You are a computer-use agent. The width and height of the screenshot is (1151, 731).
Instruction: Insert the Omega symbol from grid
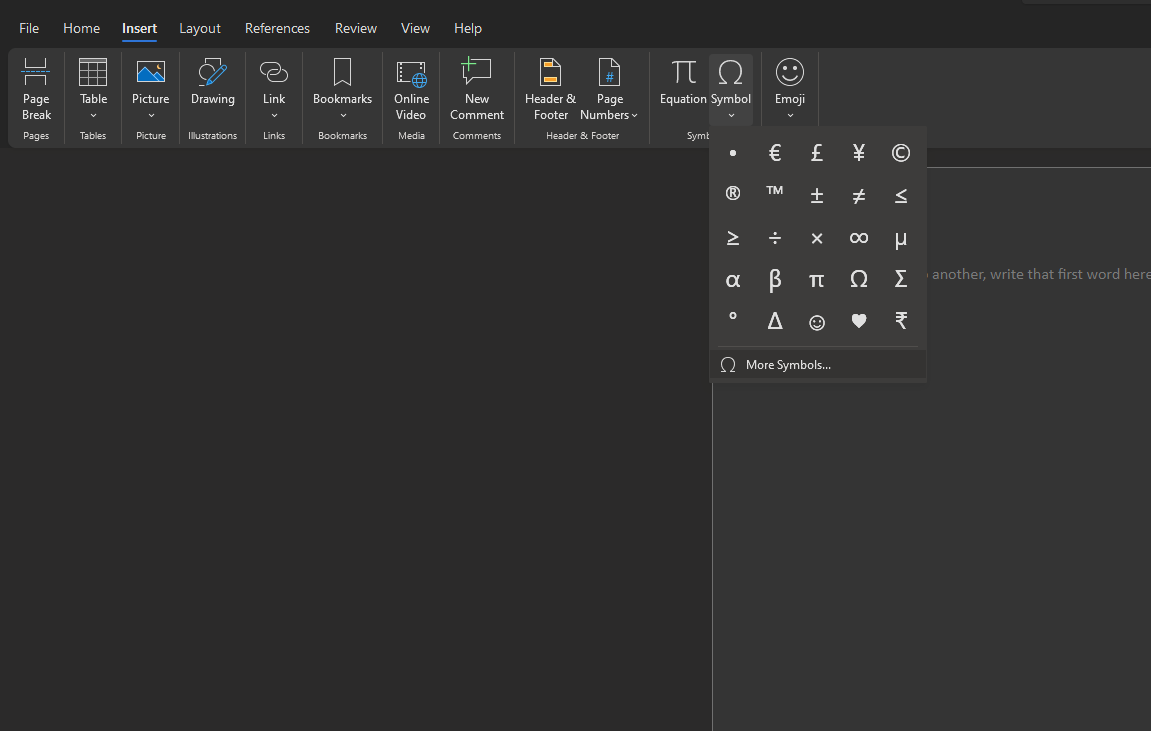pos(859,280)
